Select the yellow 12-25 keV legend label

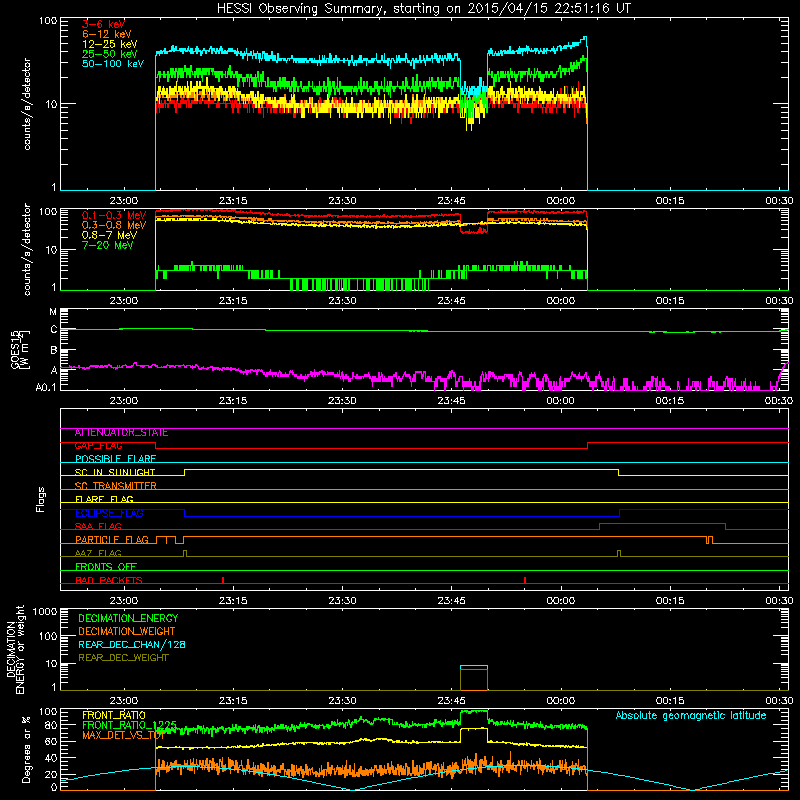point(110,44)
